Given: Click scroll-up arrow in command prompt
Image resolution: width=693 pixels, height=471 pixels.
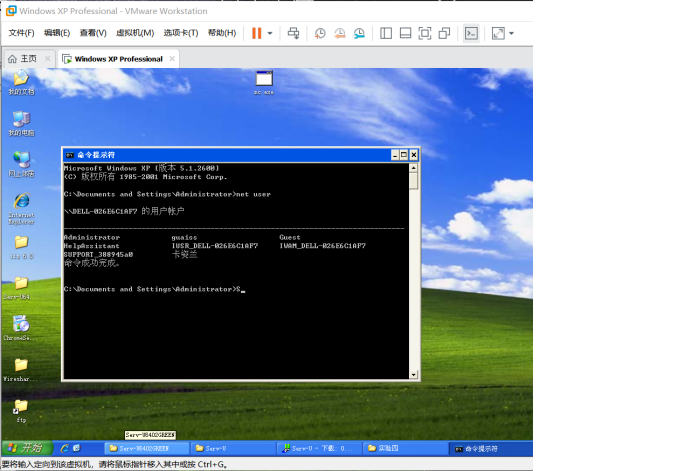Looking at the screenshot, I should coord(413,168).
